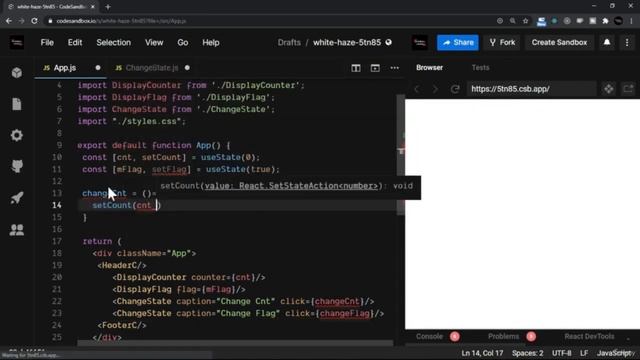Image resolution: width=640 pixels, height=360 pixels.
Task: Click unsaved dot on App.js tab
Action: pyautogui.click(x=98, y=68)
